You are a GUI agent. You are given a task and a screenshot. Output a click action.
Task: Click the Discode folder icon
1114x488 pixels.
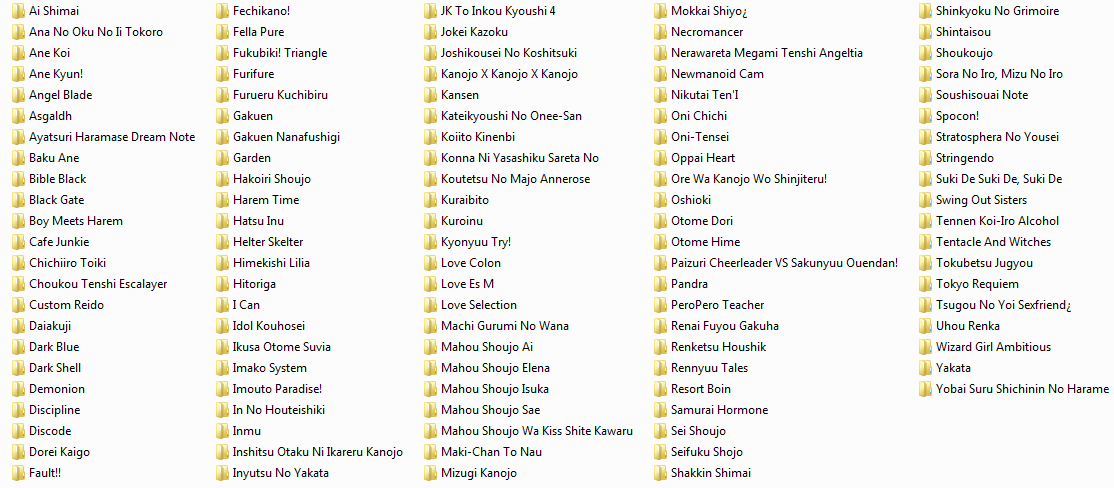click(18, 430)
